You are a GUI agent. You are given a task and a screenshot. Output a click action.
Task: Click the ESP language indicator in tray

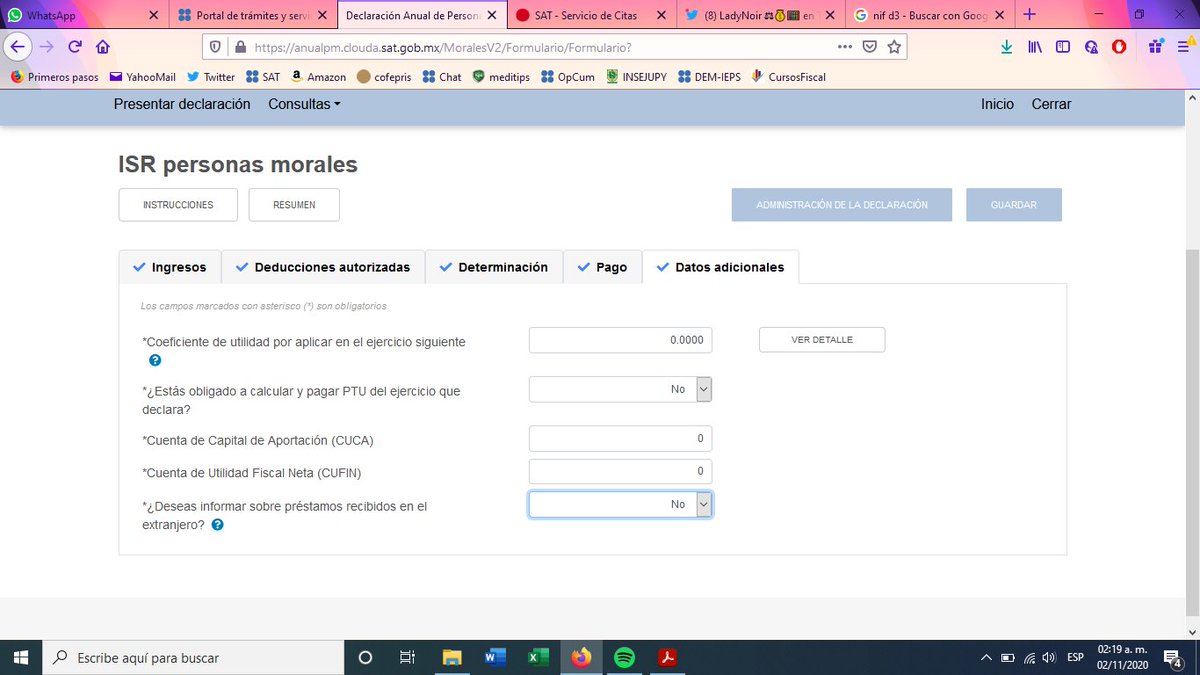click(x=1075, y=657)
